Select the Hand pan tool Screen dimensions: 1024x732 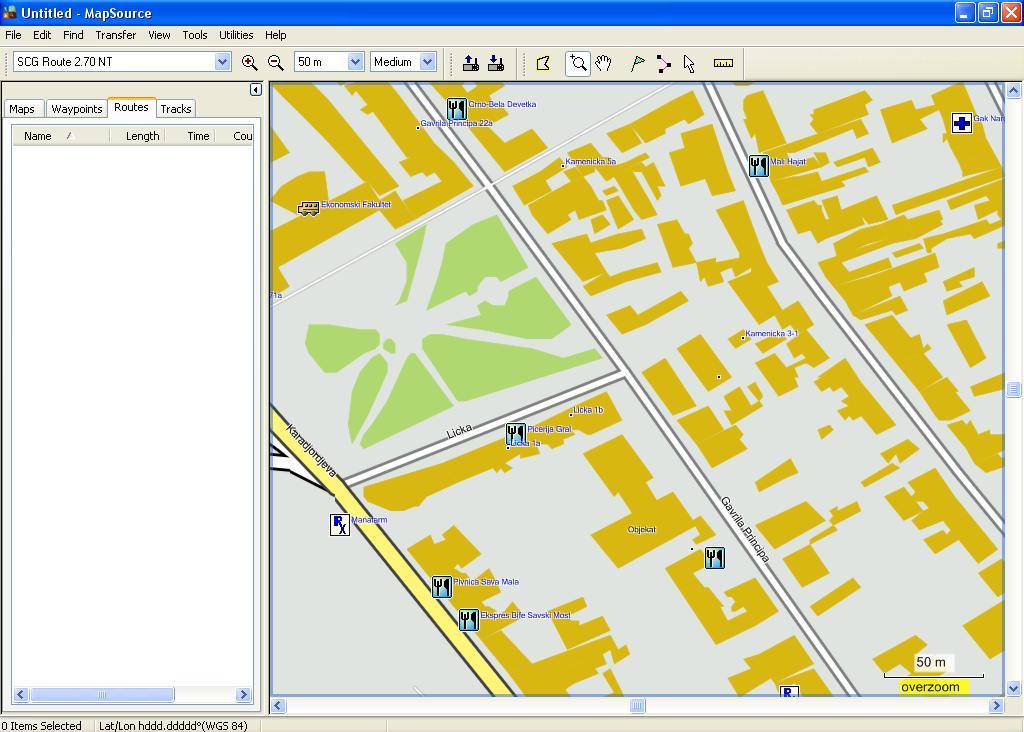[x=603, y=63]
